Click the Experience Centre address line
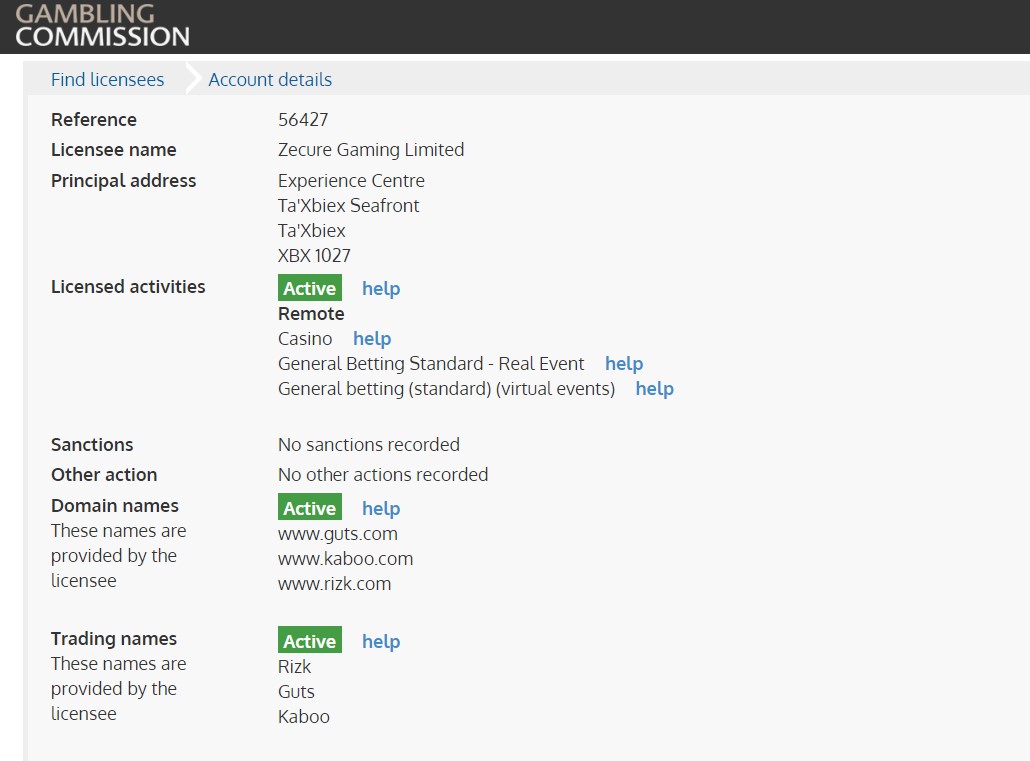Viewport: 1030px width, 761px height. point(351,181)
